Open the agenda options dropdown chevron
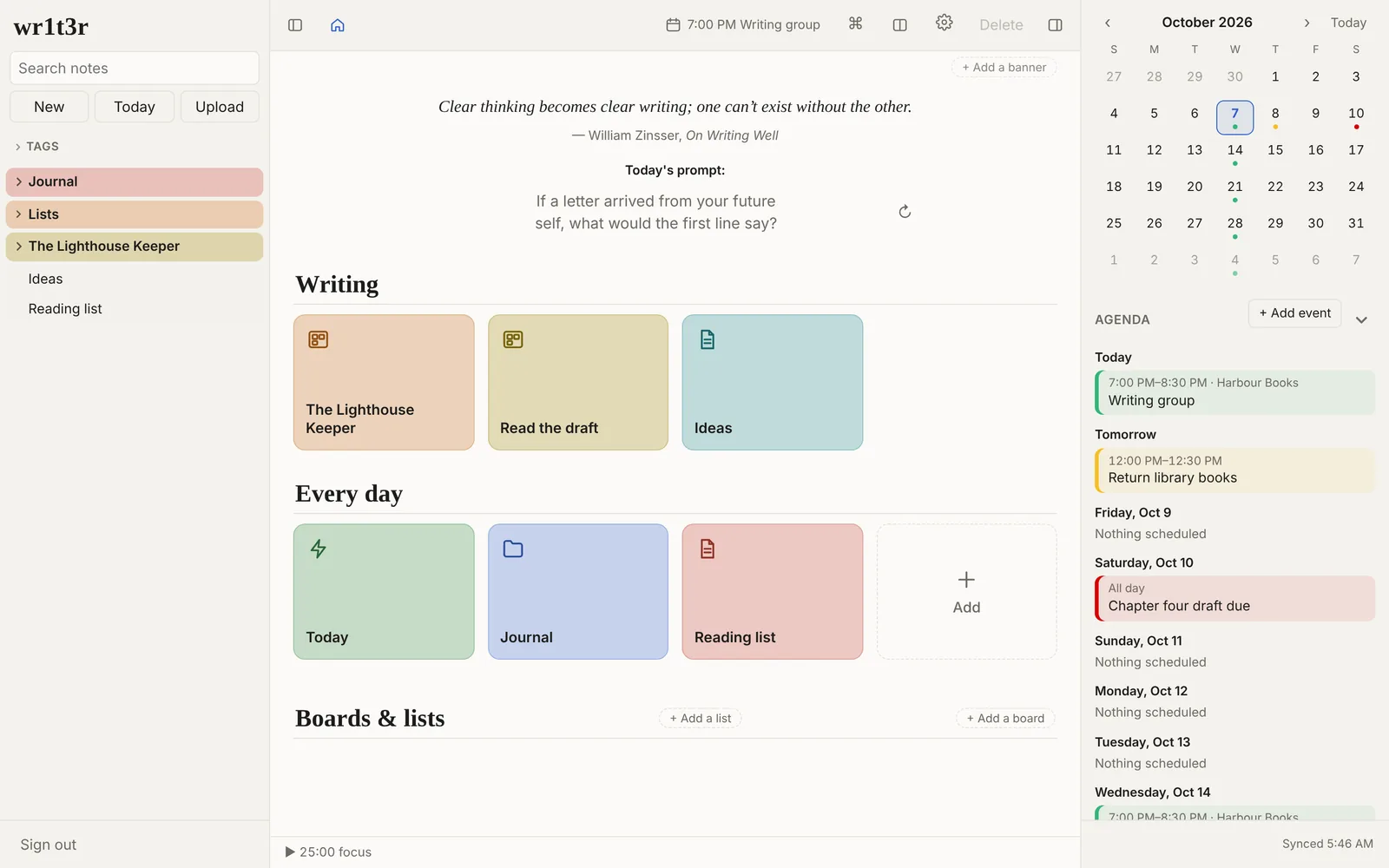 [x=1361, y=320]
